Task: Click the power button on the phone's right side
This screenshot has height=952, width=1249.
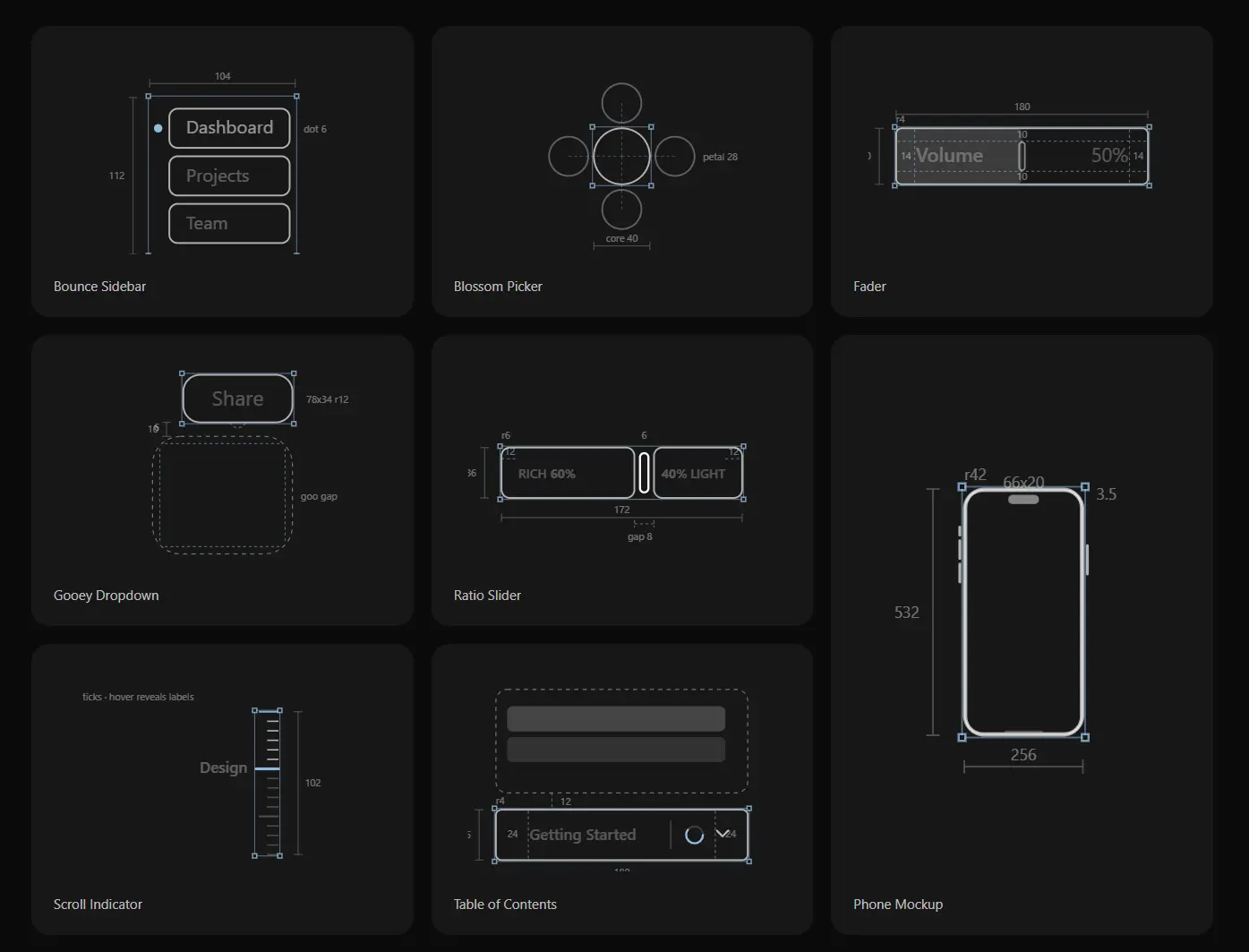Action: tap(1087, 560)
